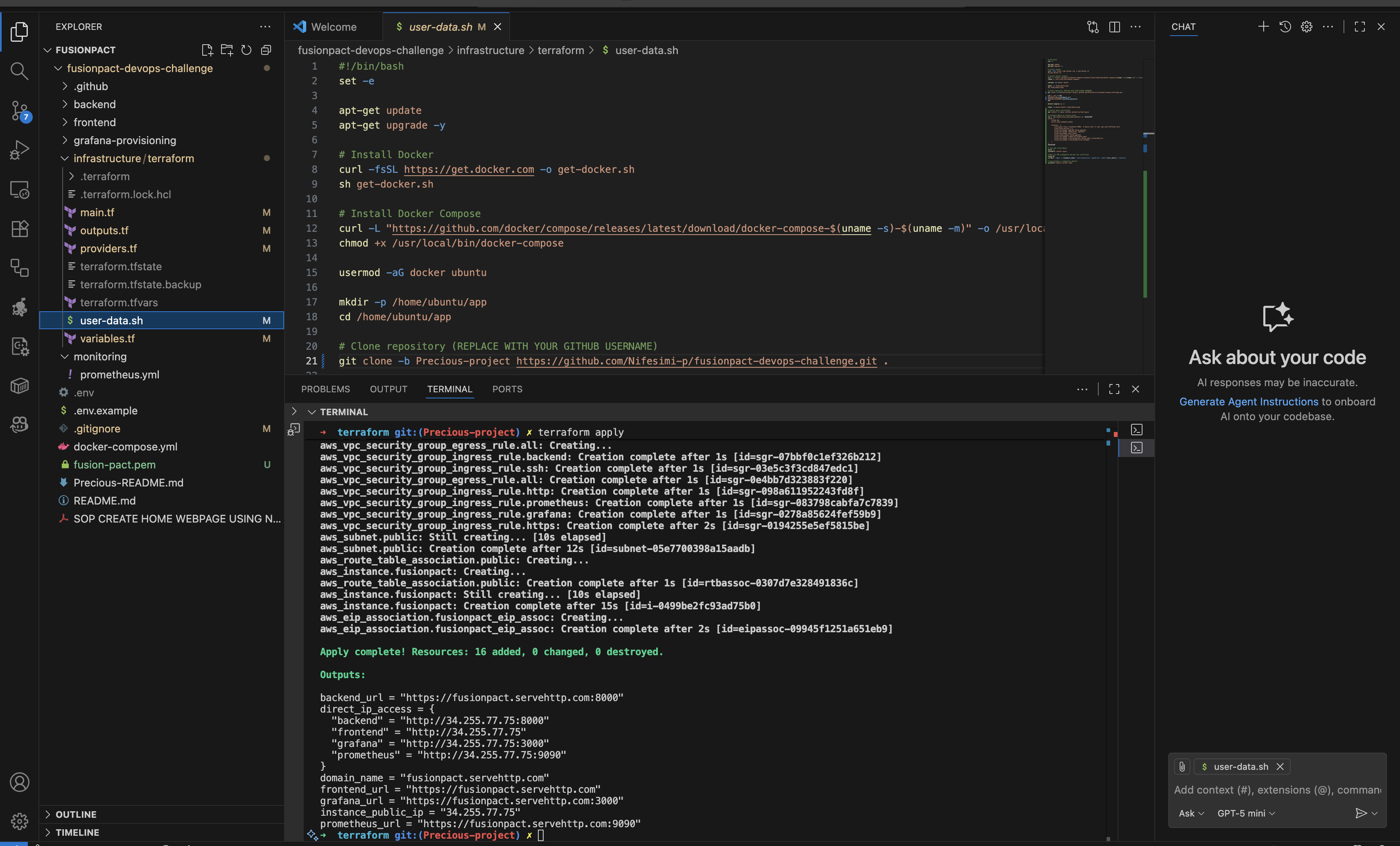Open the Ask mode dropdown

point(1190,813)
